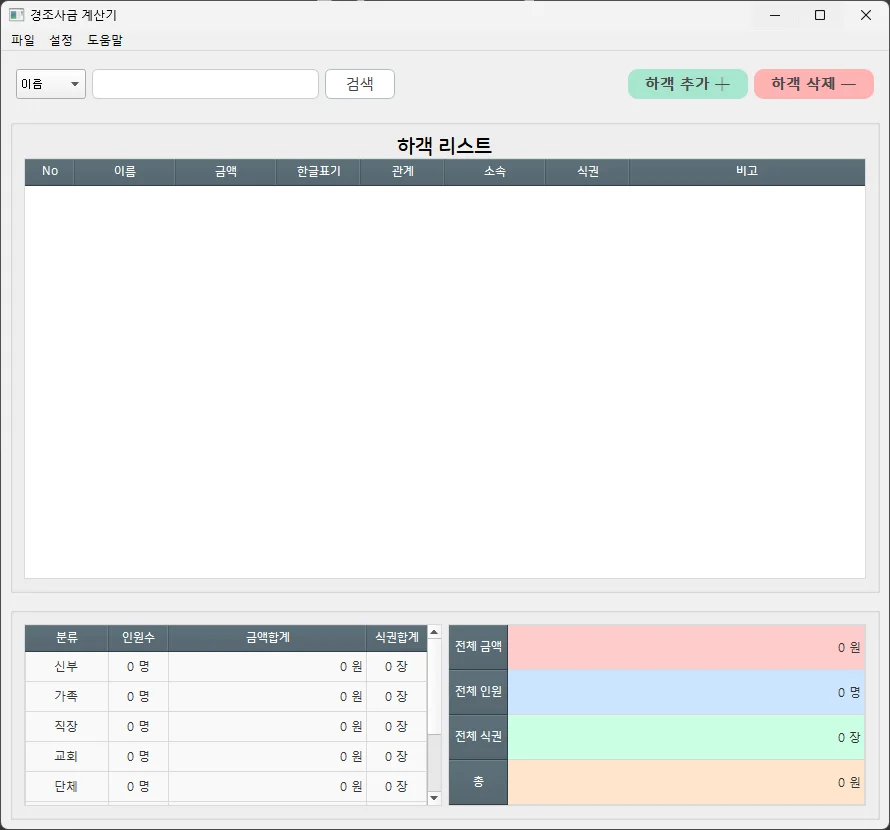Sort by the 이름 column header
This screenshot has height=830, width=890.
coord(124,171)
